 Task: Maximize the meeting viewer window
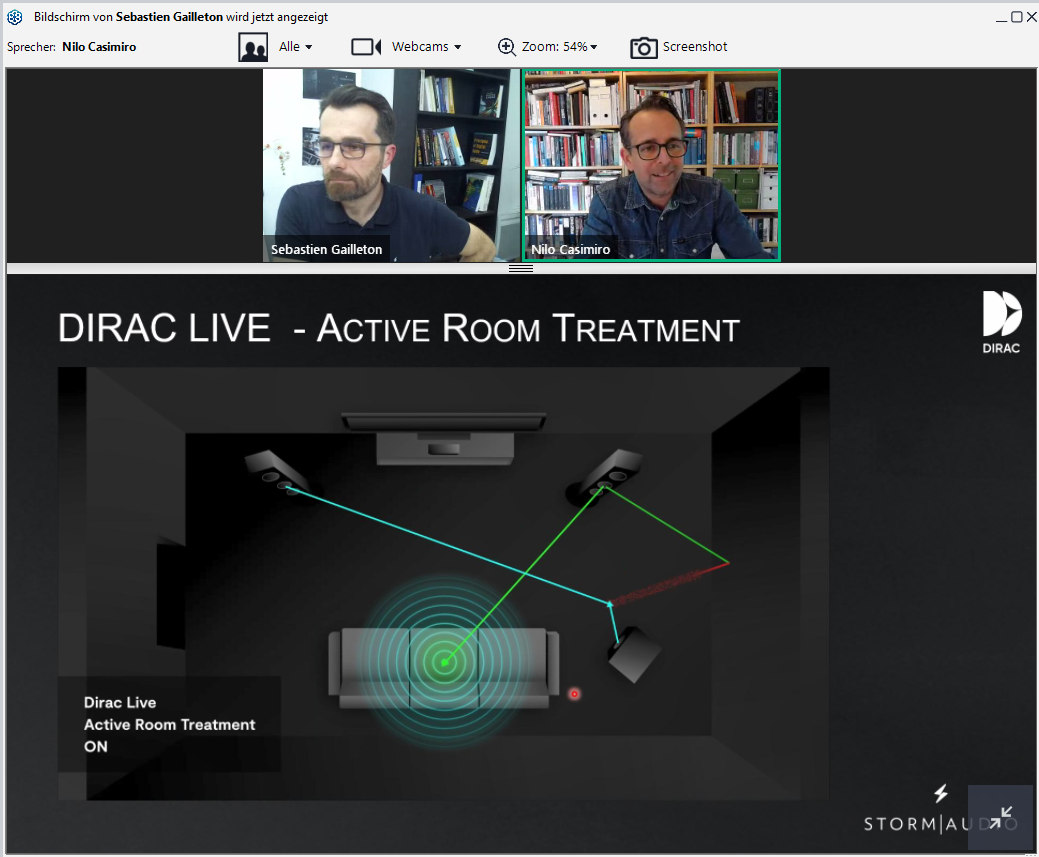point(1016,17)
